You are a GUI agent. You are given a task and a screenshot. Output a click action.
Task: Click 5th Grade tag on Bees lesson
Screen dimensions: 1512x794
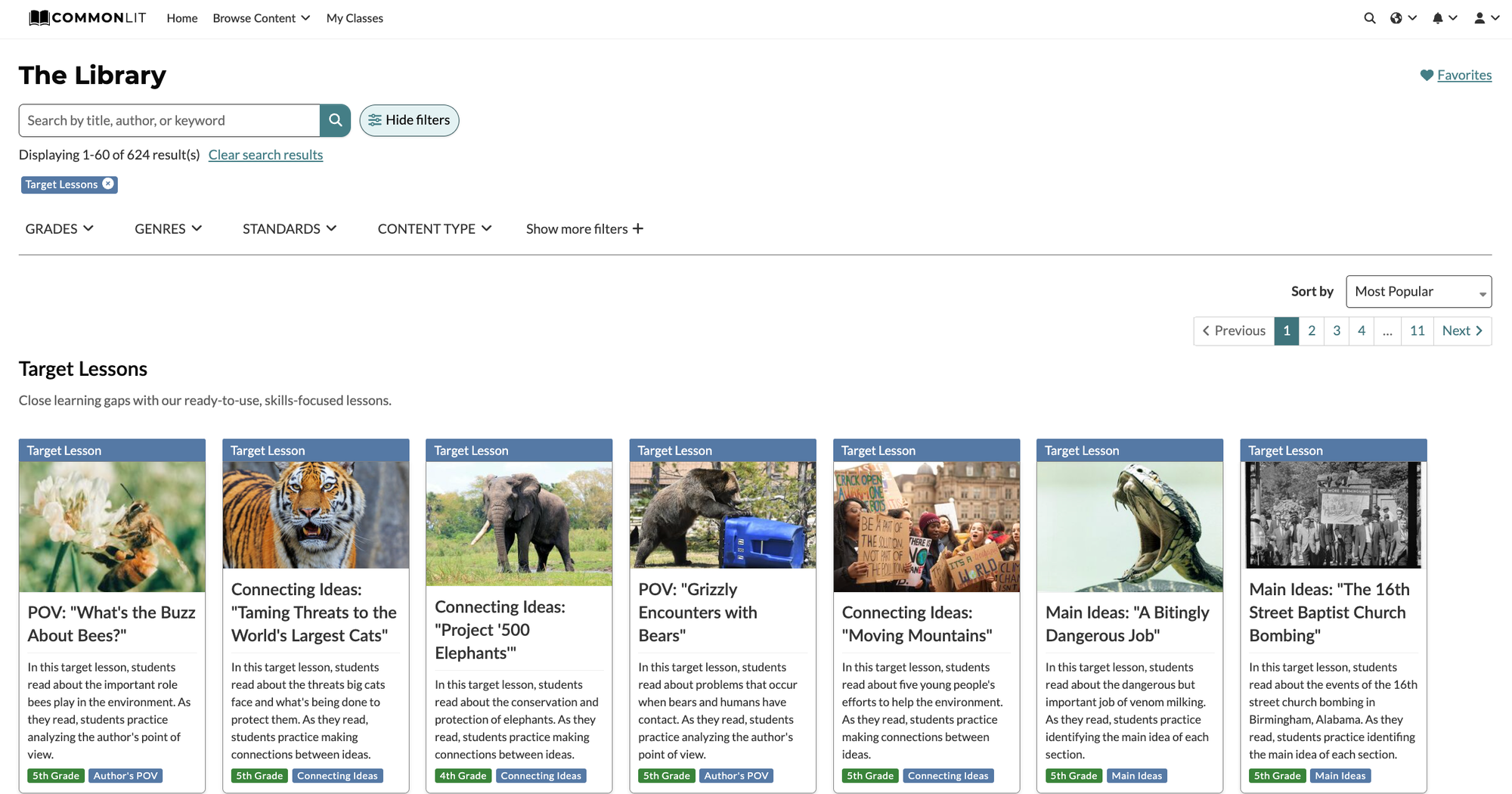click(56, 776)
